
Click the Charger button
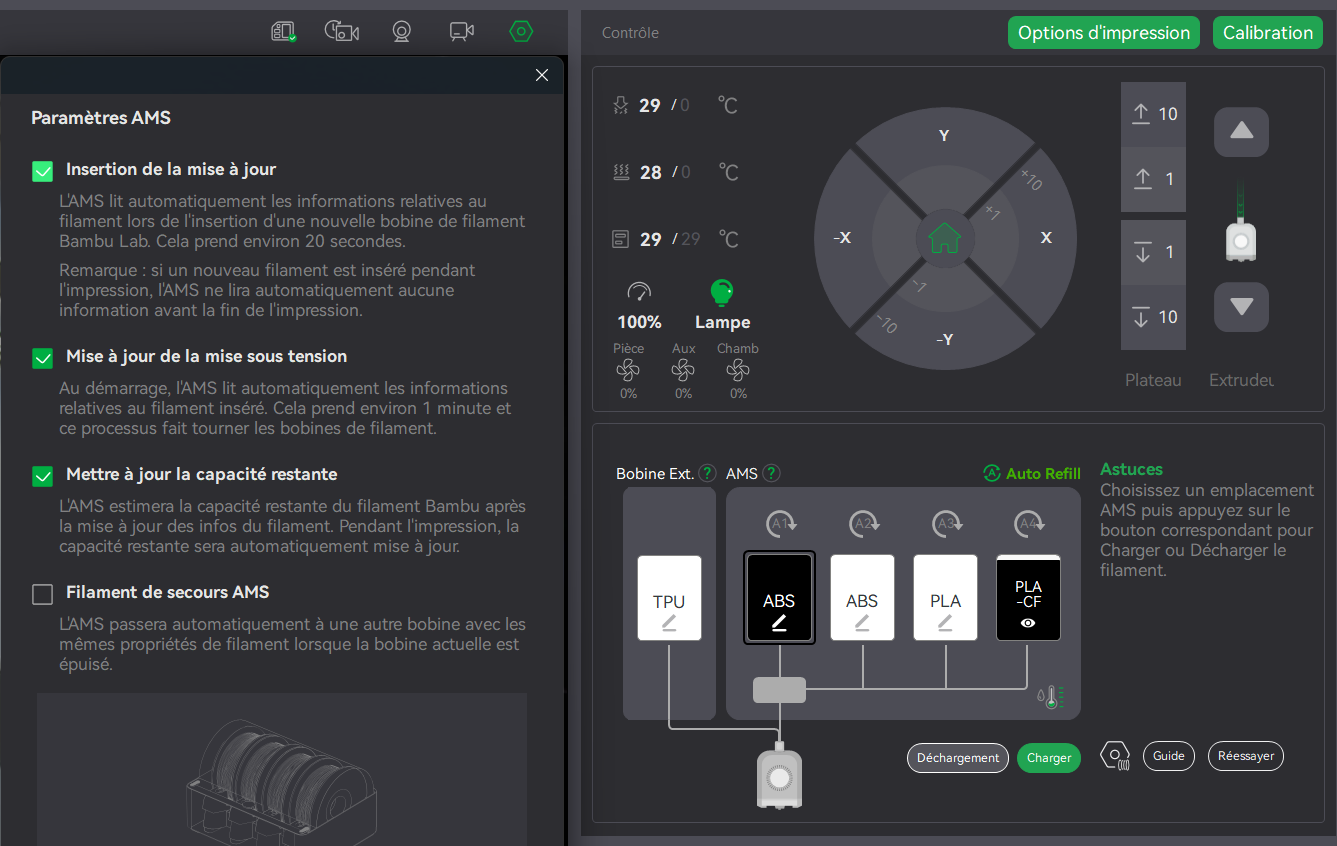(1049, 758)
